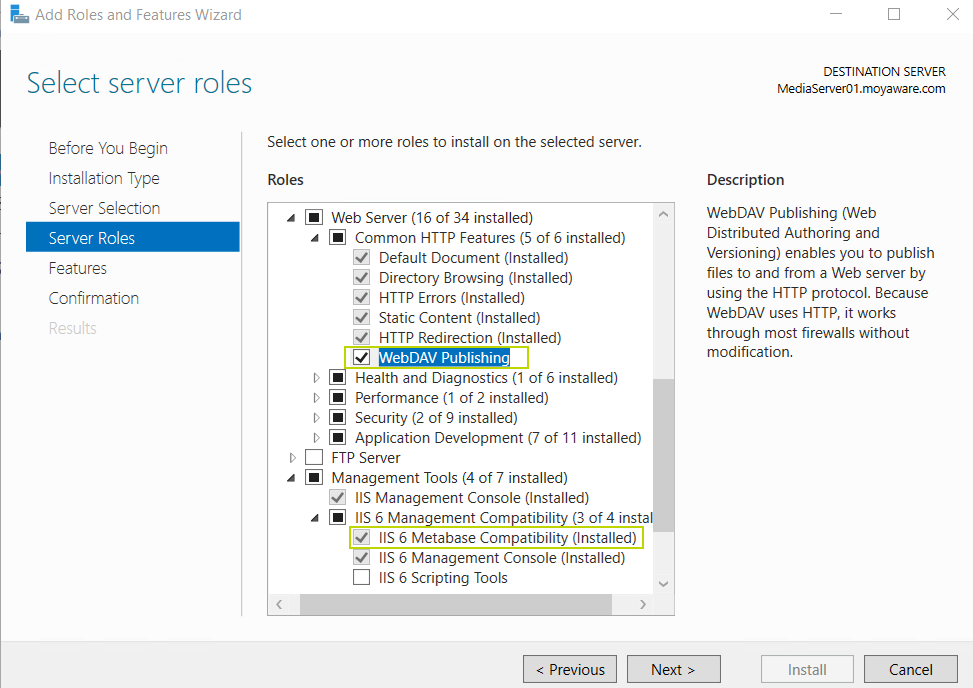
Task: Check the FTP Server checkbox
Action: (314, 458)
